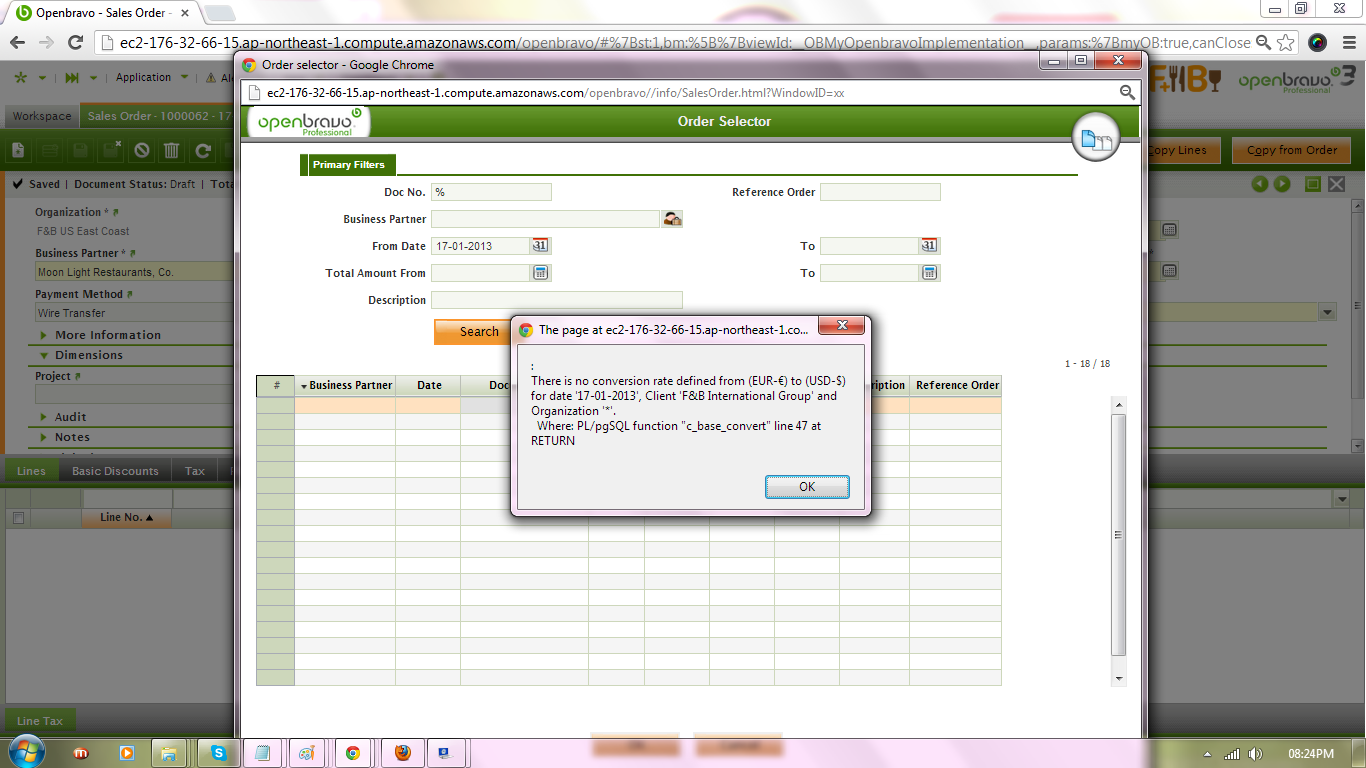
Task: Open the Total Amount To calculator
Action: 929,273
